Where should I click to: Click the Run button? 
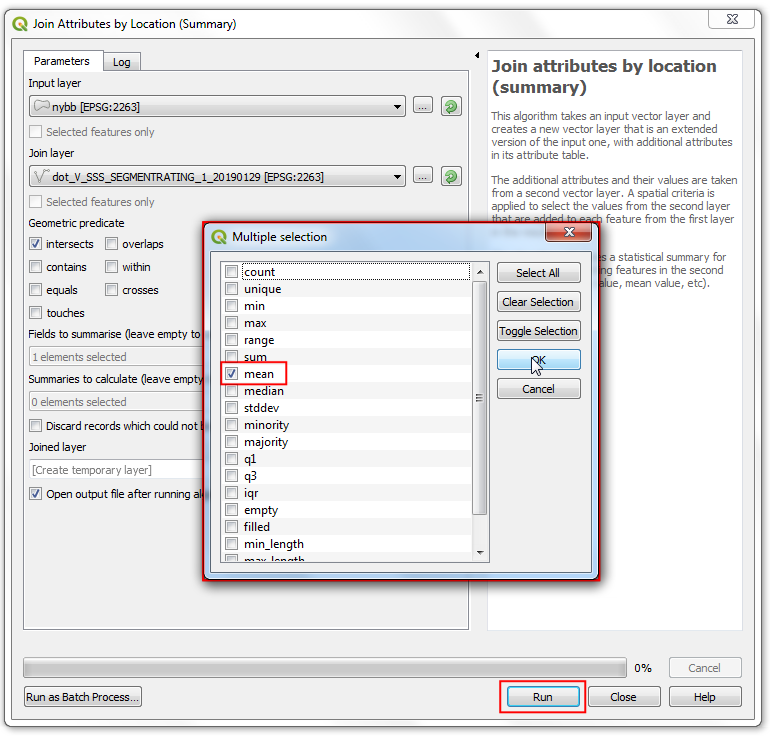pyautogui.click(x=542, y=697)
